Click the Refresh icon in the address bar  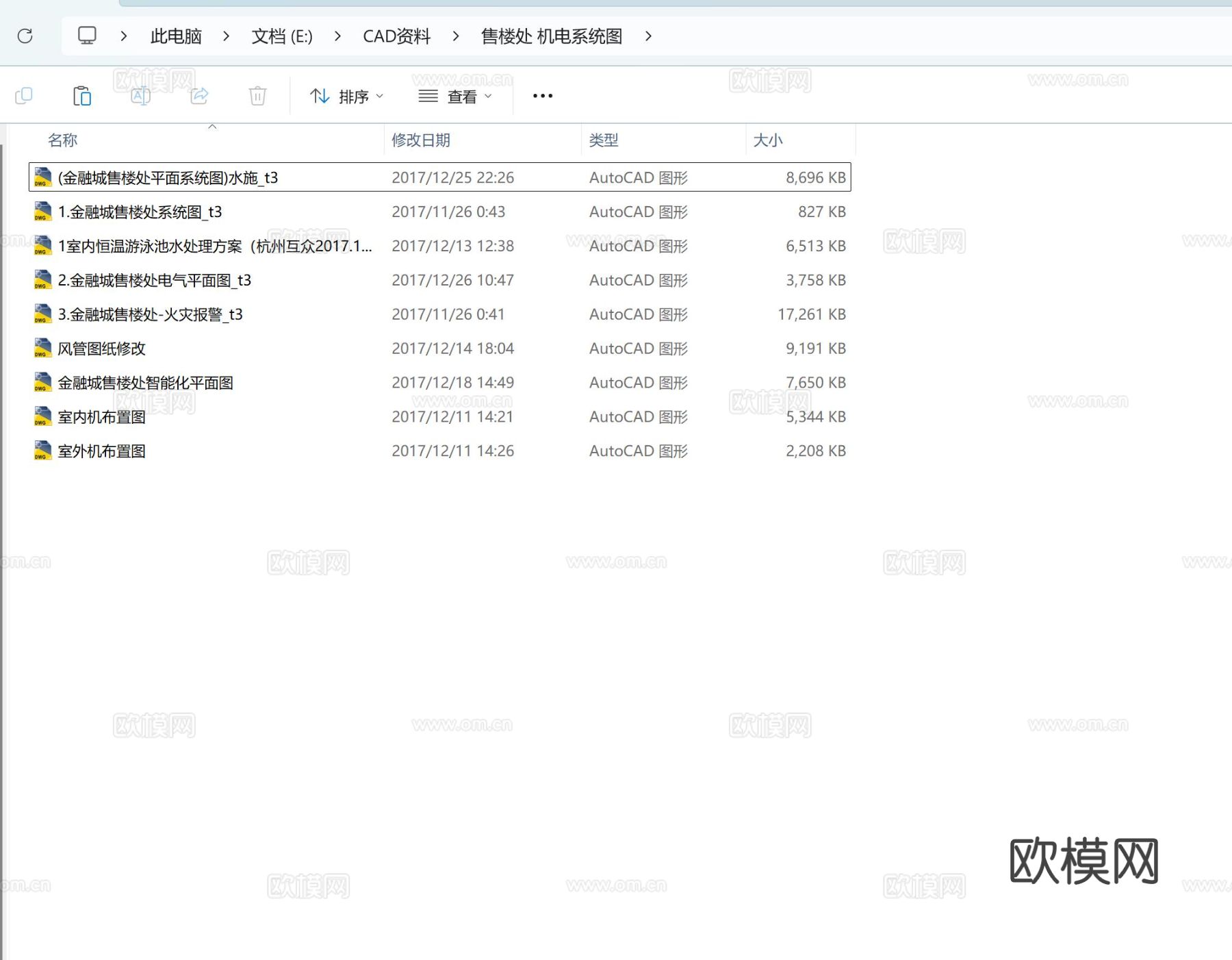pos(25,36)
